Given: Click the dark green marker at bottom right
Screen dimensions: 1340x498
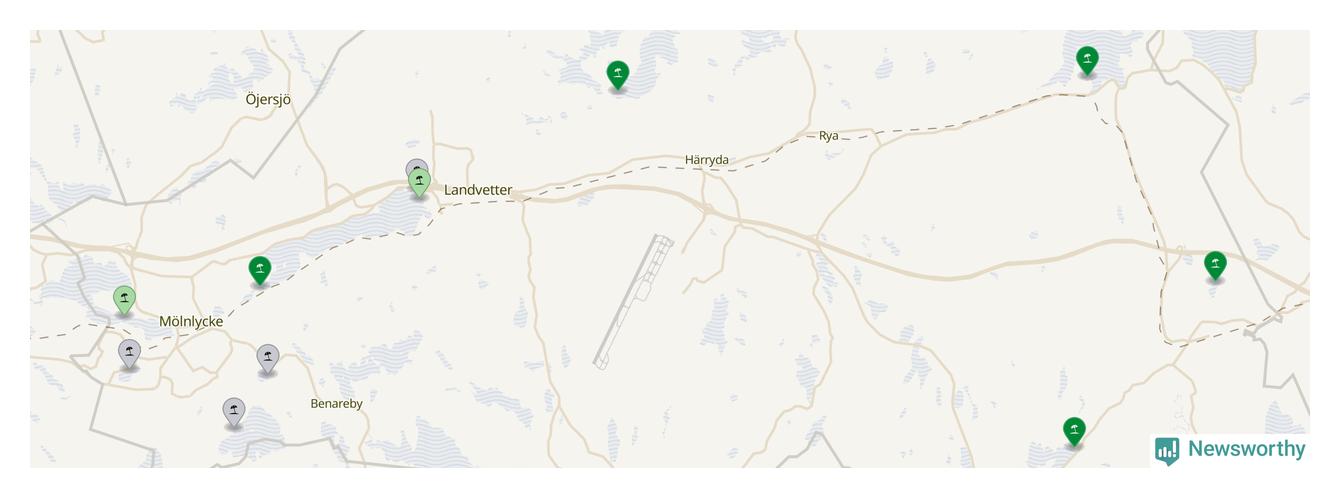Looking at the screenshot, I should (1074, 432).
